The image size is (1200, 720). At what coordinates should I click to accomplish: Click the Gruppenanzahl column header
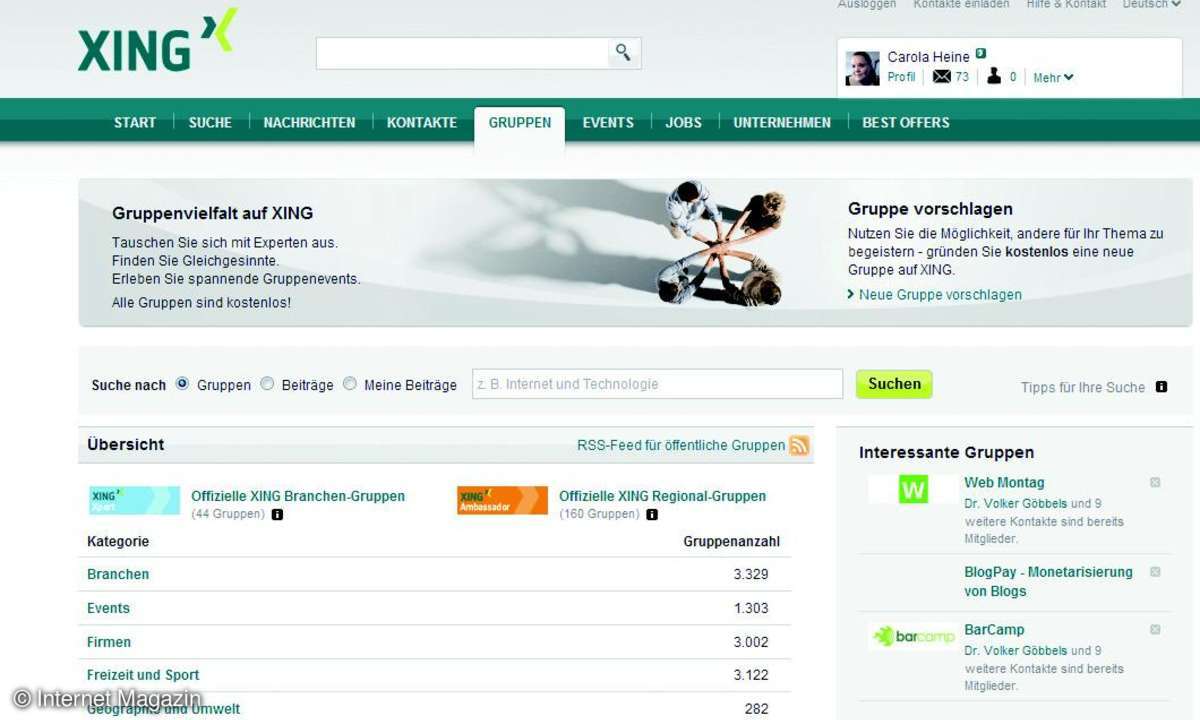click(732, 542)
